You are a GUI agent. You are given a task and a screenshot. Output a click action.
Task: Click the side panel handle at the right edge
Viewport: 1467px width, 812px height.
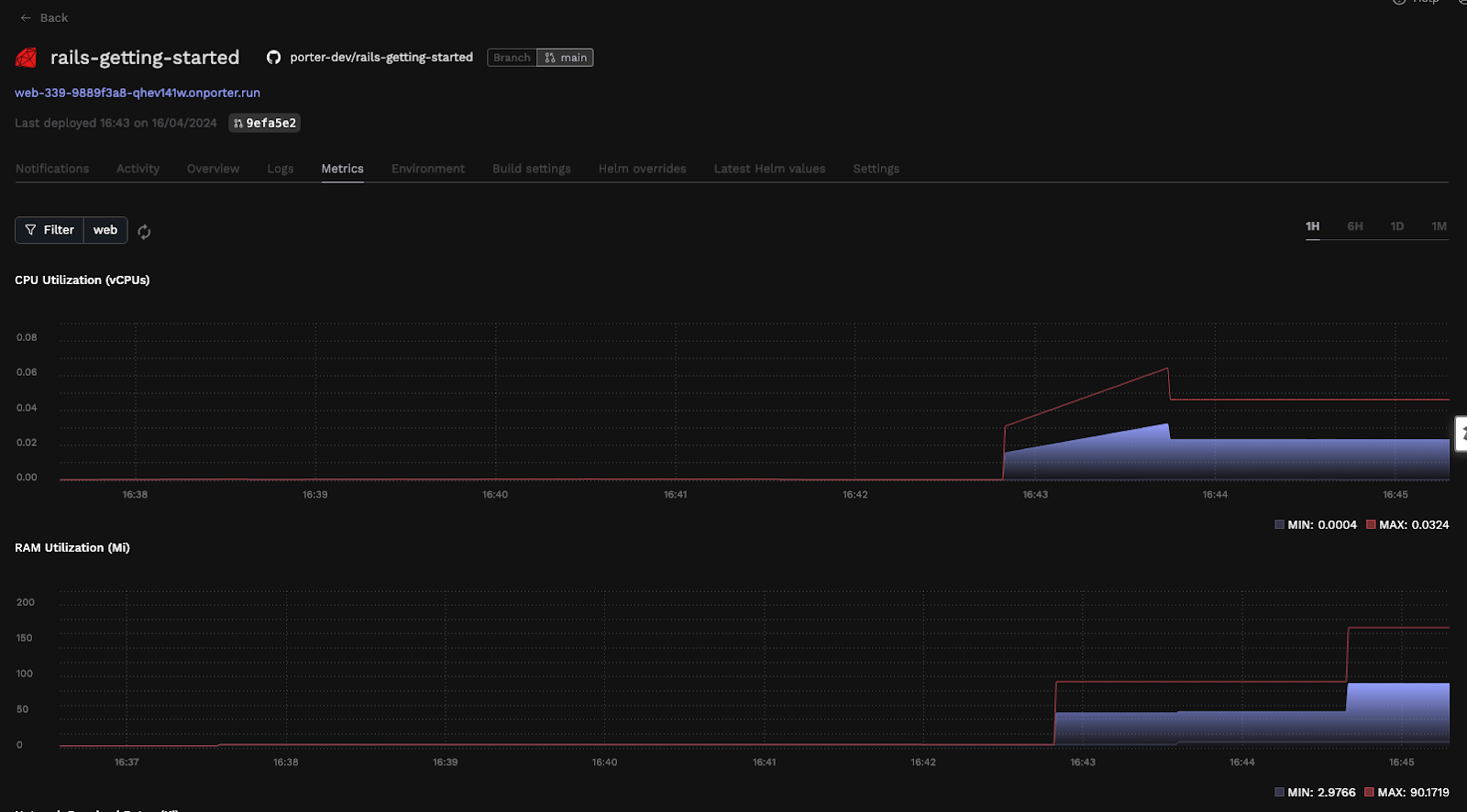pyautogui.click(x=1461, y=433)
